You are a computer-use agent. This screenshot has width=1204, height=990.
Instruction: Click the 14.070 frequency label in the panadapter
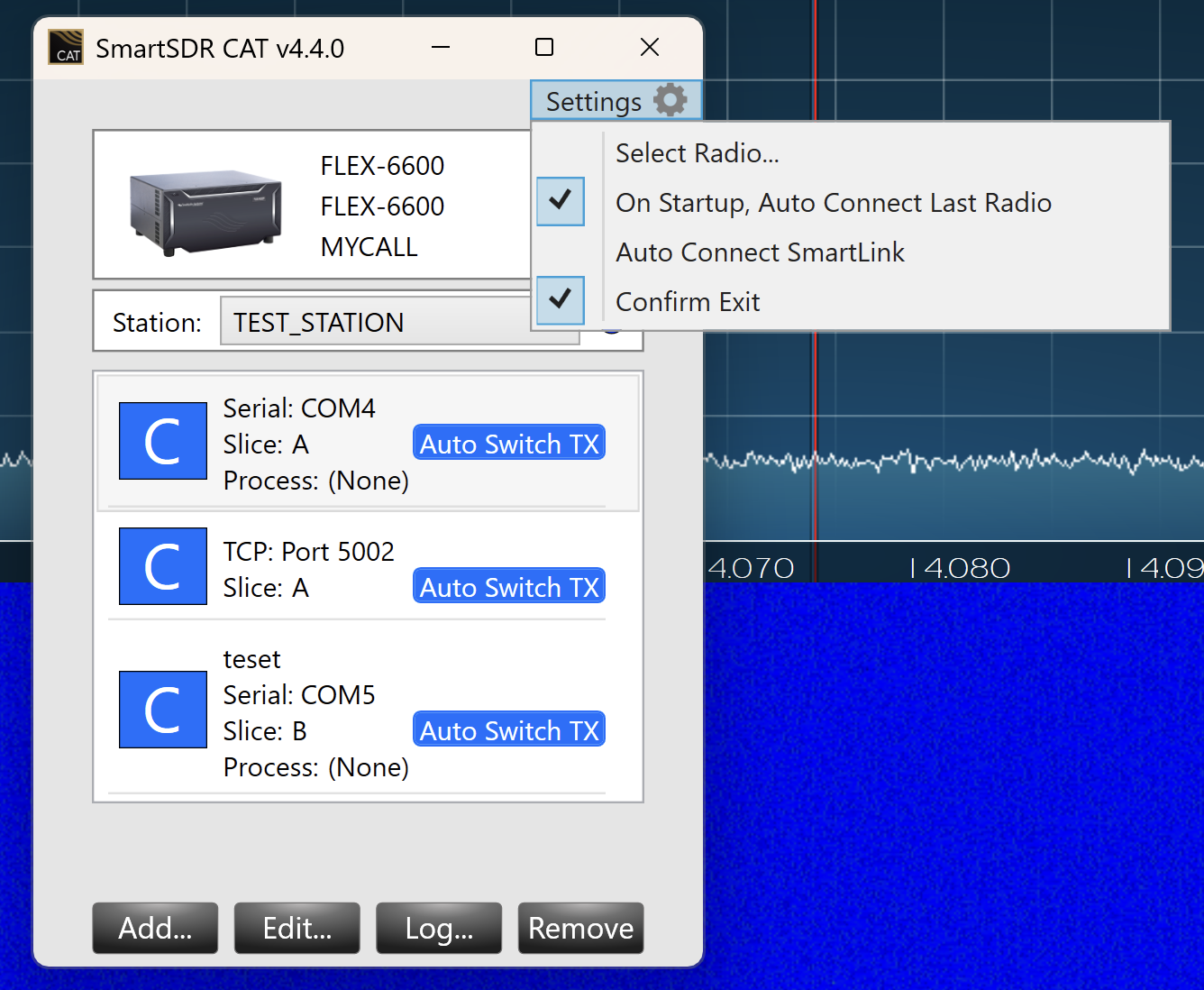click(752, 568)
